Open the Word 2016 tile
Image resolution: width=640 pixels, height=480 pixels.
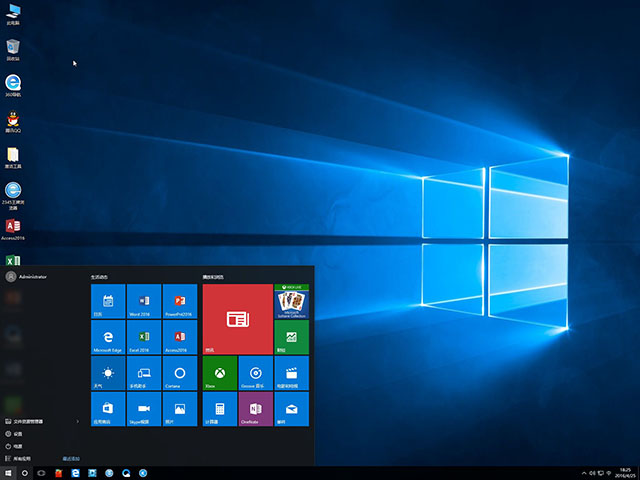click(x=144, y=301)
